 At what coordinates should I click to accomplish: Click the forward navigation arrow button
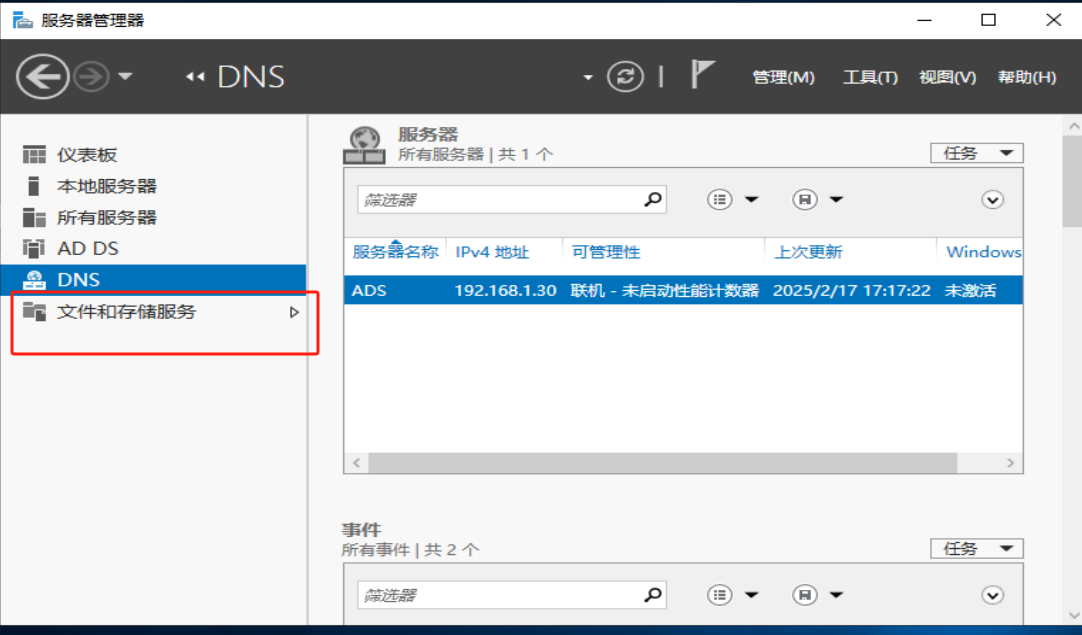(x=92, y=77)
